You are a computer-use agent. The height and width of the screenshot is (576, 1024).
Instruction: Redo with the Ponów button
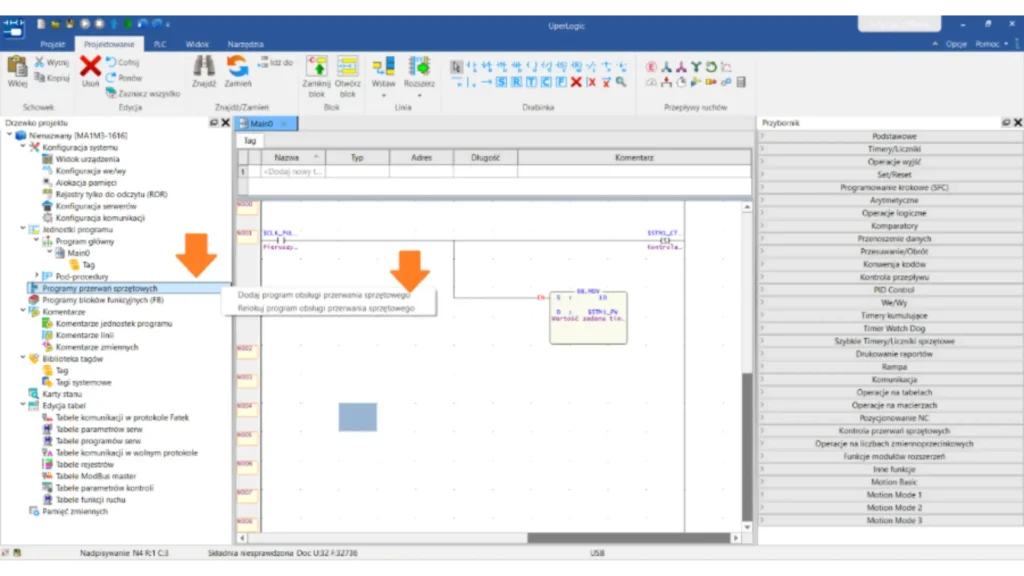pos(124,78)
